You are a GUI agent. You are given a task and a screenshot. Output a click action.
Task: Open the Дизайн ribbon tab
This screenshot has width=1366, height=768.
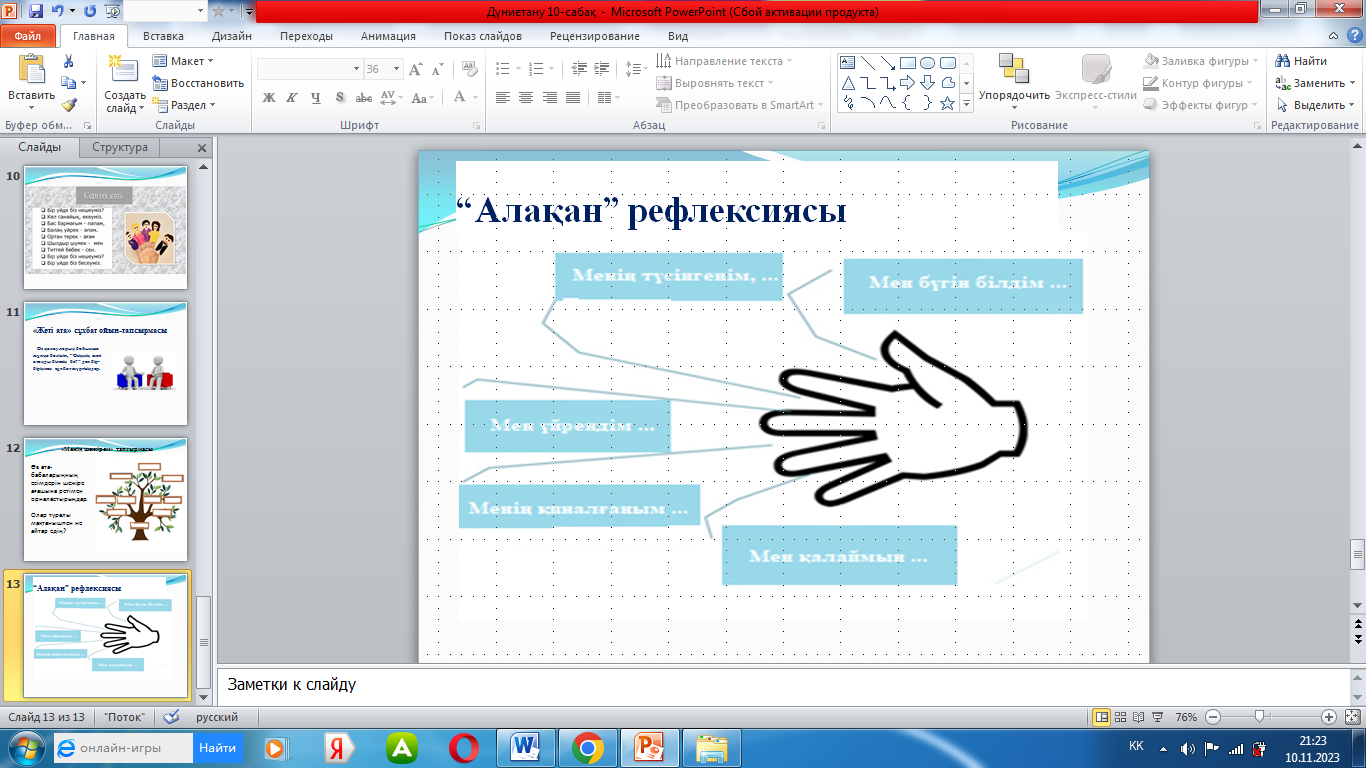(231, 36)
